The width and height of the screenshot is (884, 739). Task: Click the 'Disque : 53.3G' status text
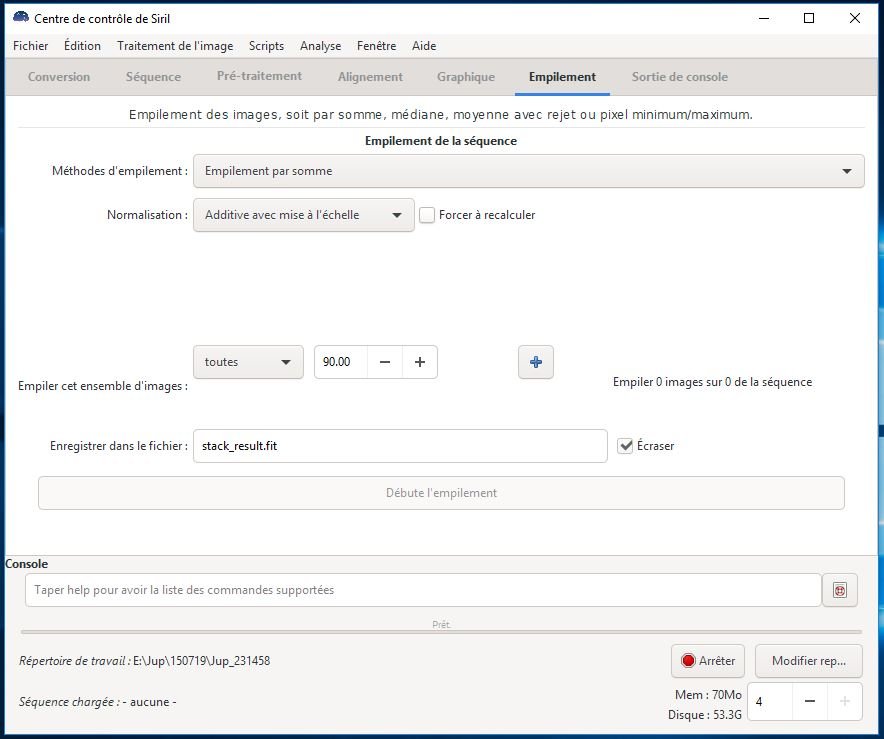coord(705,715)
